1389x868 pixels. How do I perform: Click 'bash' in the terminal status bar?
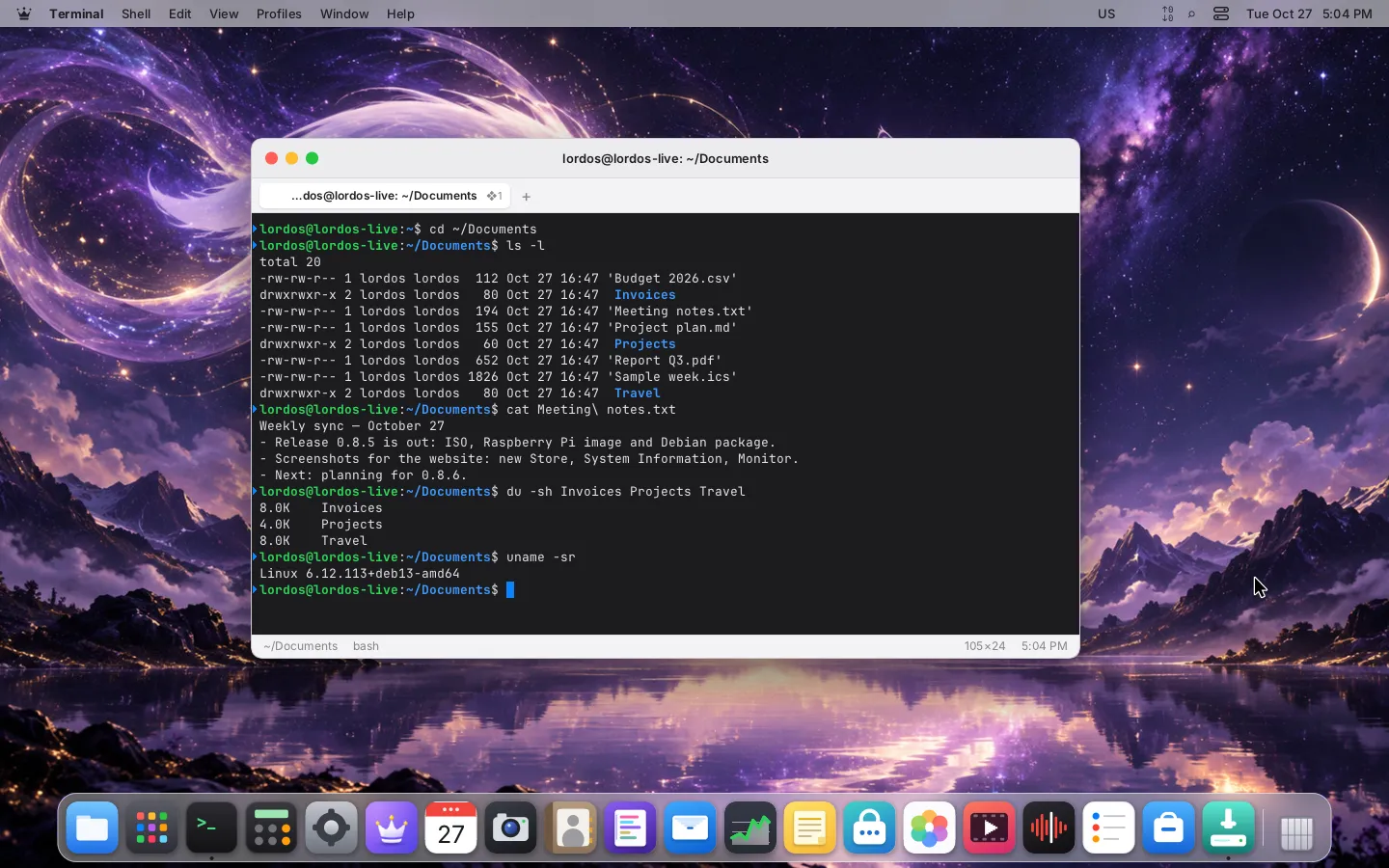coord(366,646)
